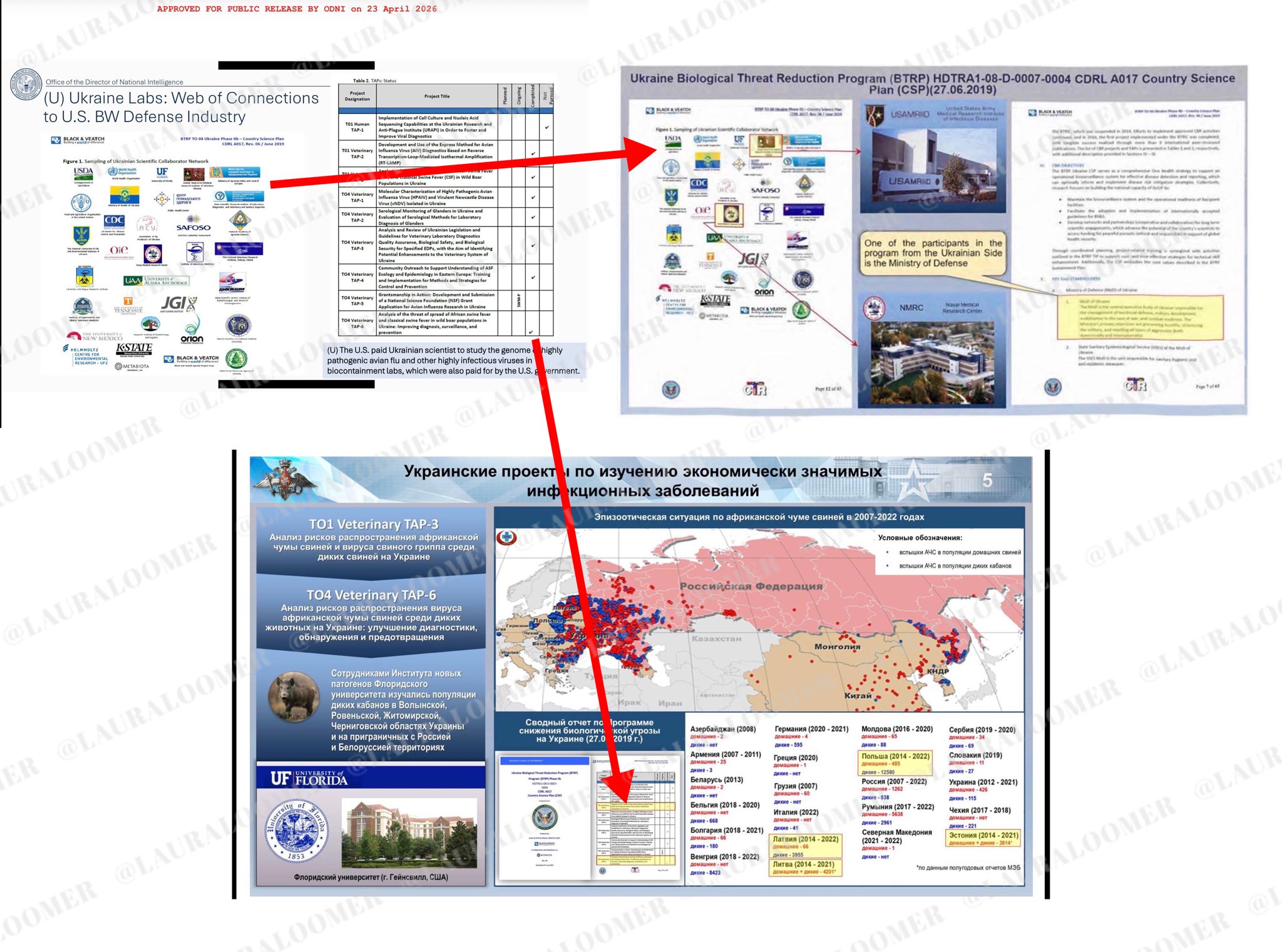The width and height of the screenshot is (1282, 952).
Task: Click the 'Украина (2012 - 2021)' entry
Action: click(x=983, y=782)
